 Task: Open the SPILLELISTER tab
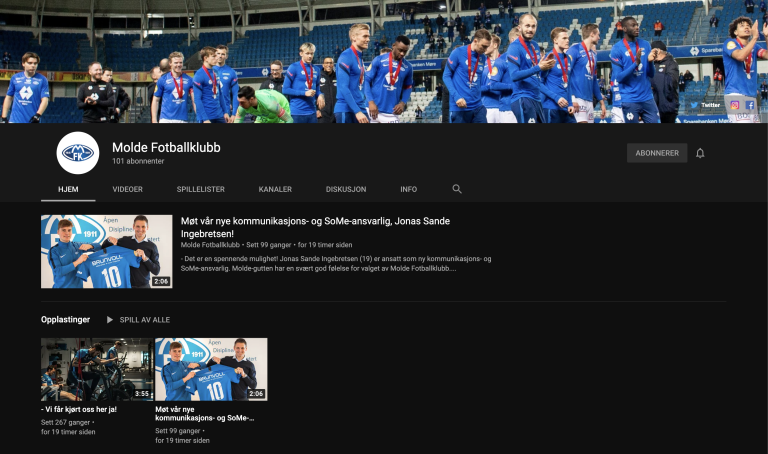point(201,189)
